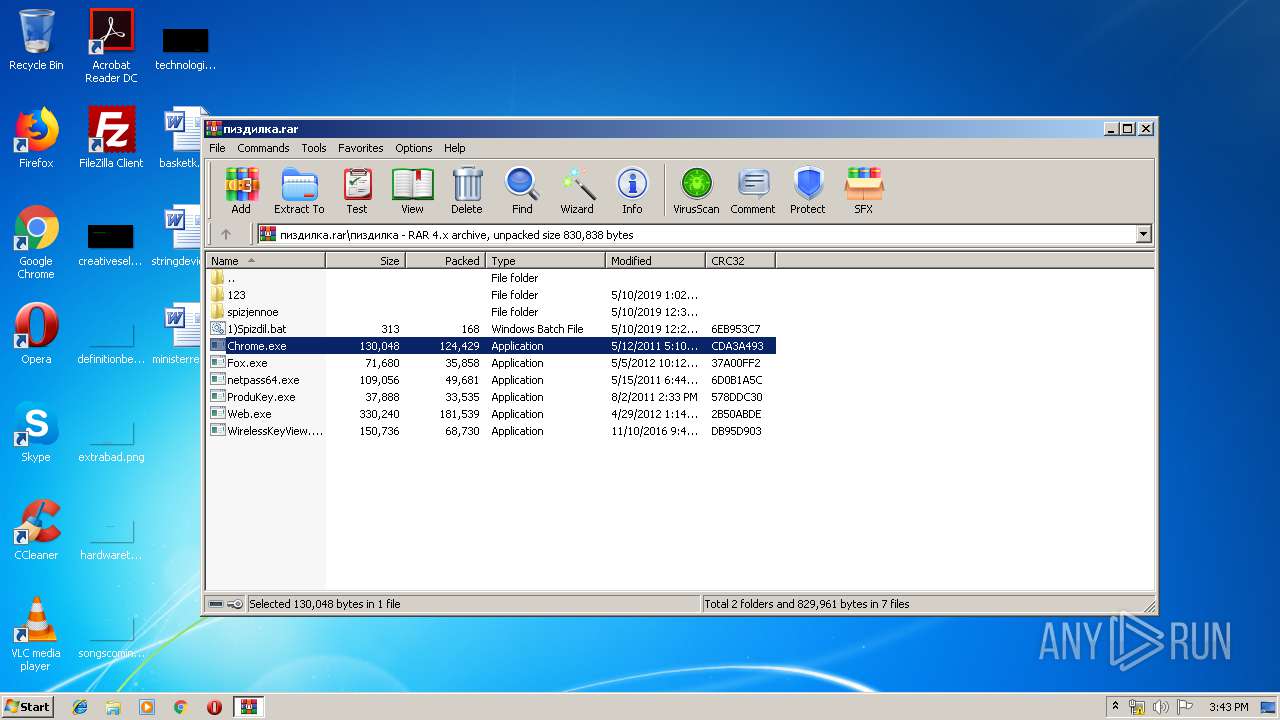The width and height of the screenshot is (1280, 720).
Task: Open Skype desktop shortcut
Action: pos(36,432)
